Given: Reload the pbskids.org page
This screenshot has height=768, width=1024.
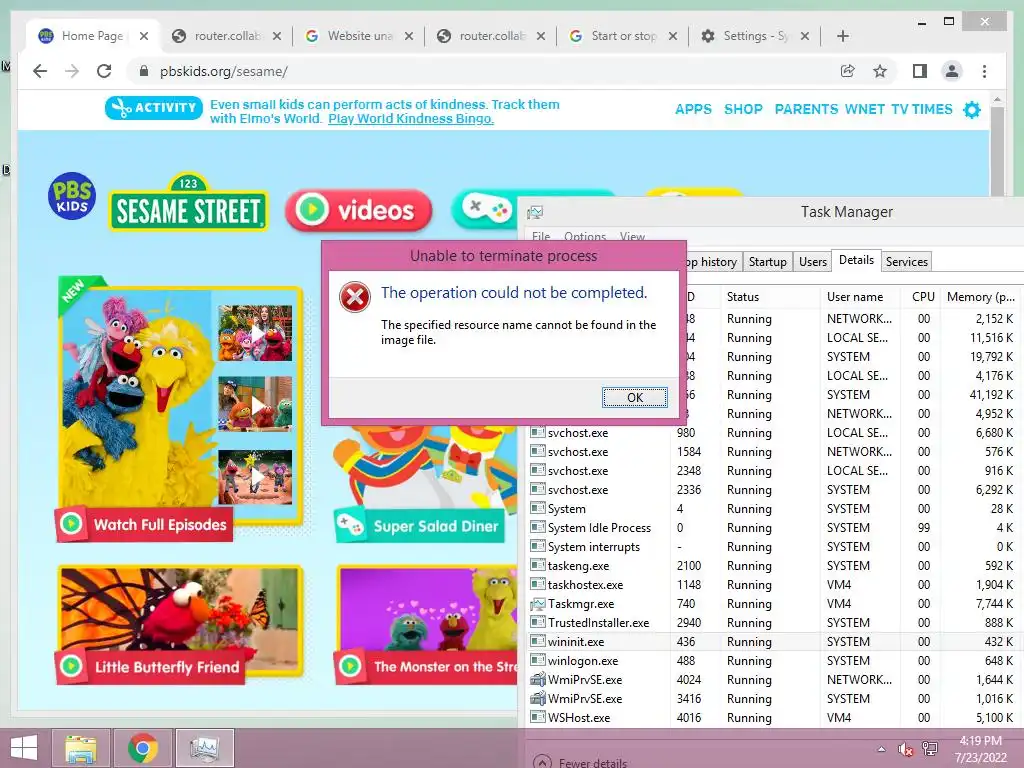Looking at the screenshot, I should click(x=104, y=71).
